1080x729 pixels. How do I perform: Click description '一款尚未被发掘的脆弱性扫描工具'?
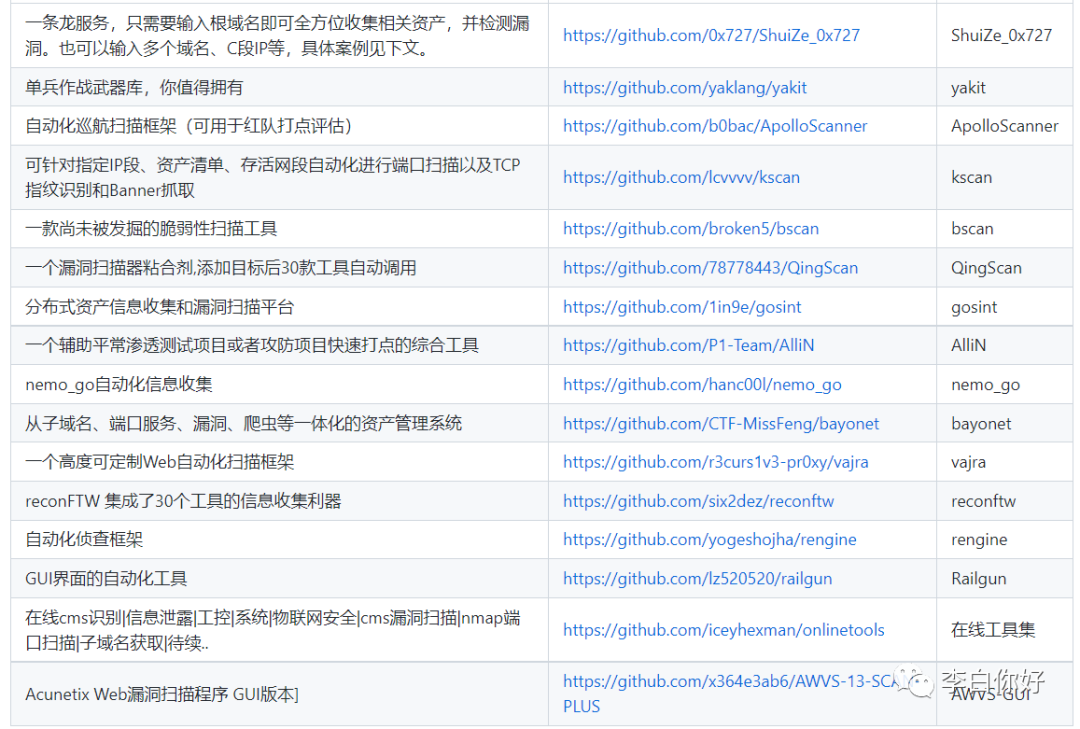[151, 229]
